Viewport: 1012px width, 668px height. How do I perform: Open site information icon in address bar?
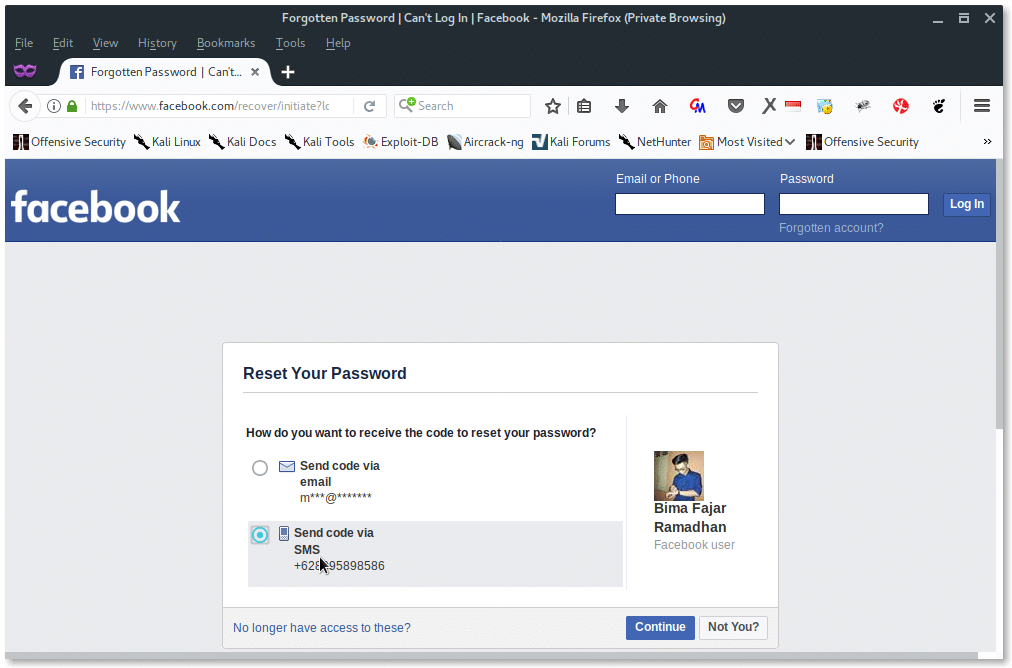tap(54, 106)
